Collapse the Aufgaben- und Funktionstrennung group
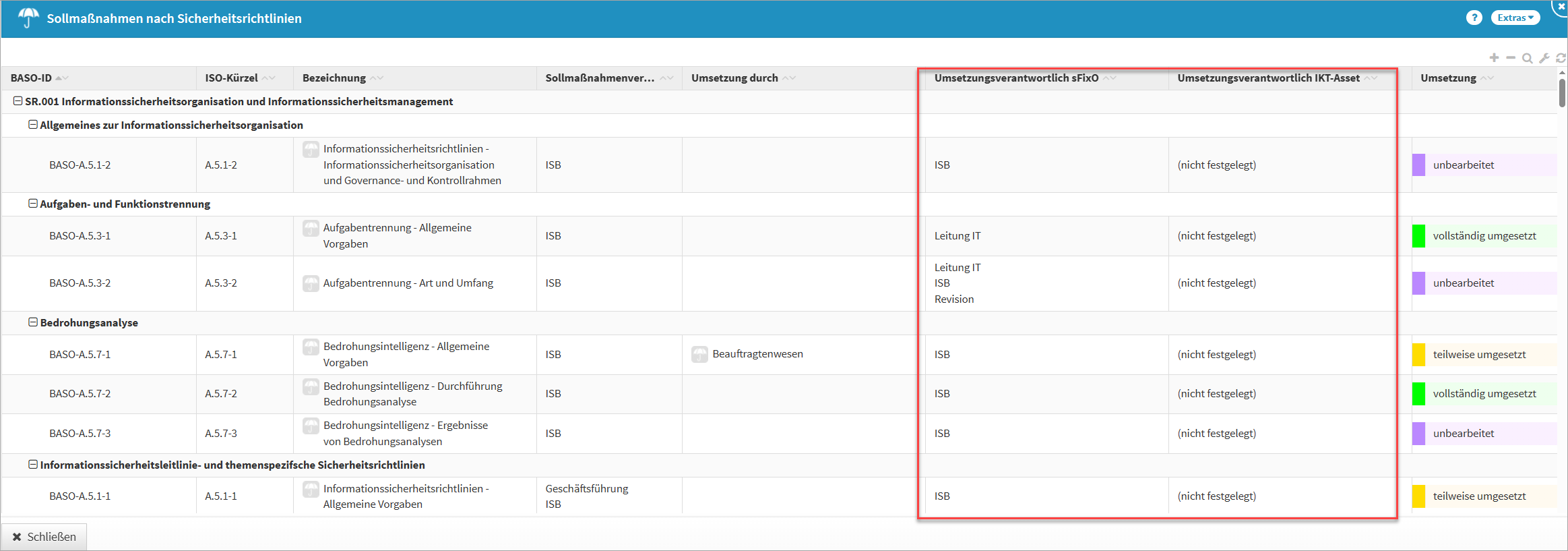 [32, 204]
